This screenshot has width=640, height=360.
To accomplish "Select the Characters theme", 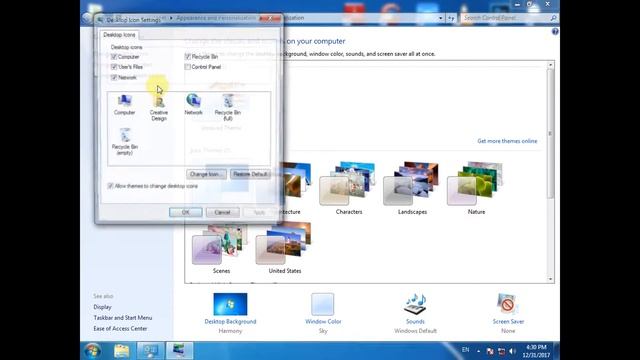I will click(349, 189).
